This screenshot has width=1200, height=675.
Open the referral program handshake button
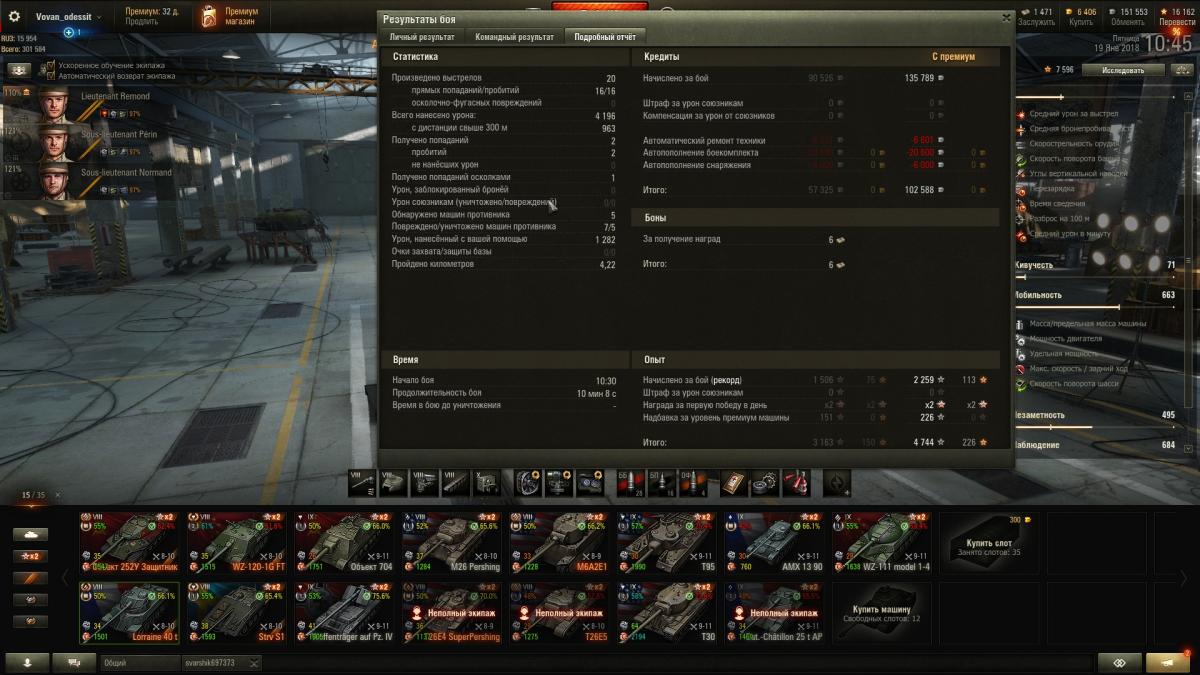(1120, 663)
